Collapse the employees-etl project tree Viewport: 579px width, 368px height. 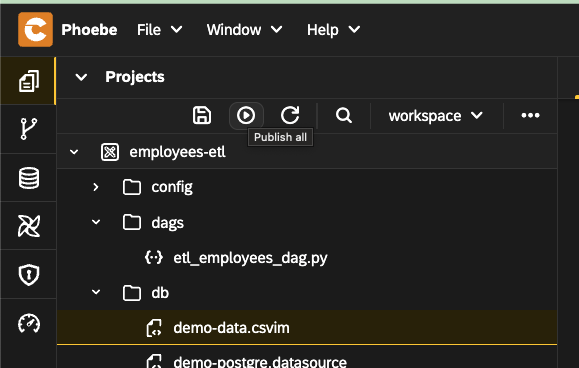(x=74, y=152)
